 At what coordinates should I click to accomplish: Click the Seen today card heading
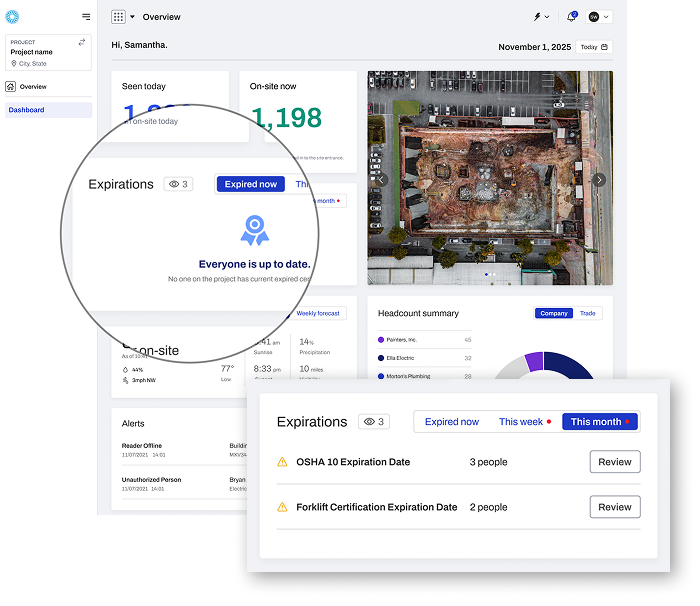(144, 86)
